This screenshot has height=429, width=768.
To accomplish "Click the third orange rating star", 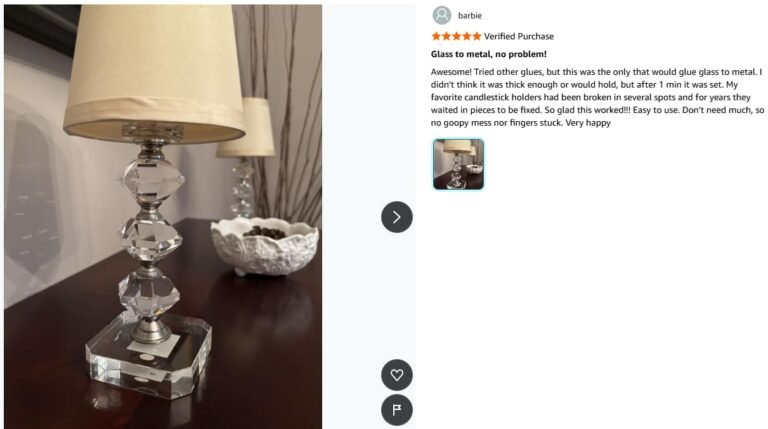I will click(x=456, y=36).
